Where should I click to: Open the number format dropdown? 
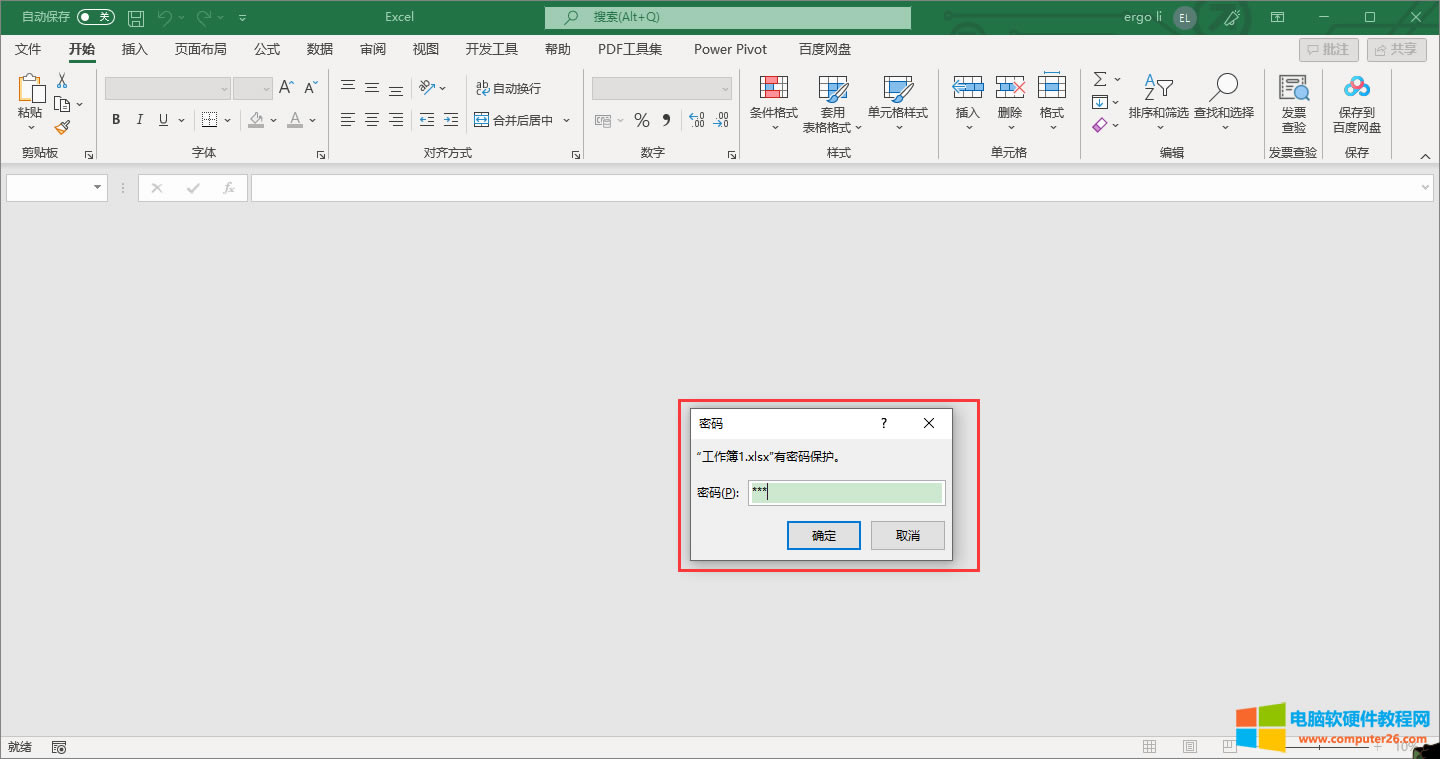click(725, 89)
